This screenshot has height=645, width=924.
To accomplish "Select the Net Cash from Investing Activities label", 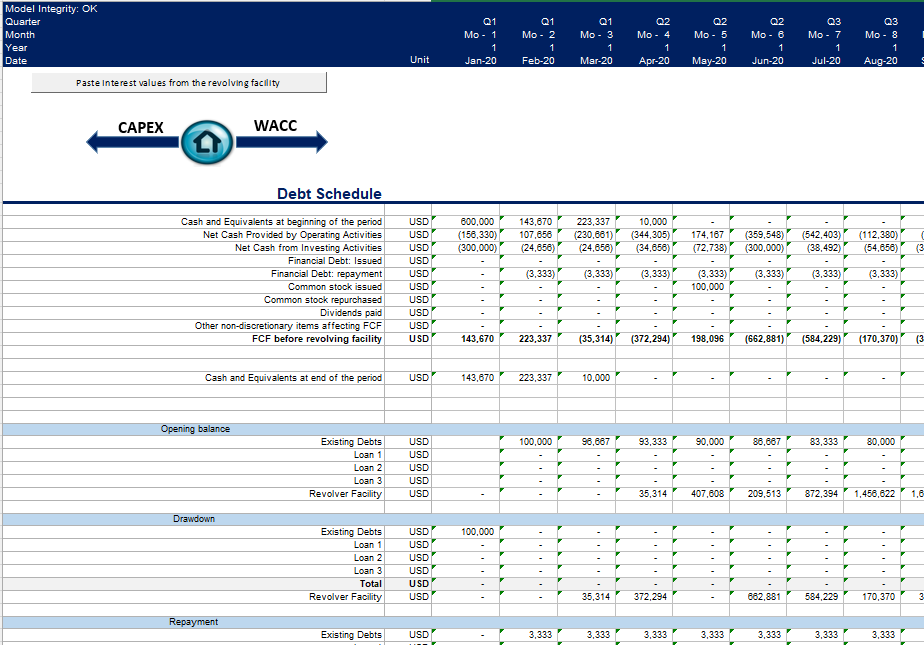I will tap(308, 248).
